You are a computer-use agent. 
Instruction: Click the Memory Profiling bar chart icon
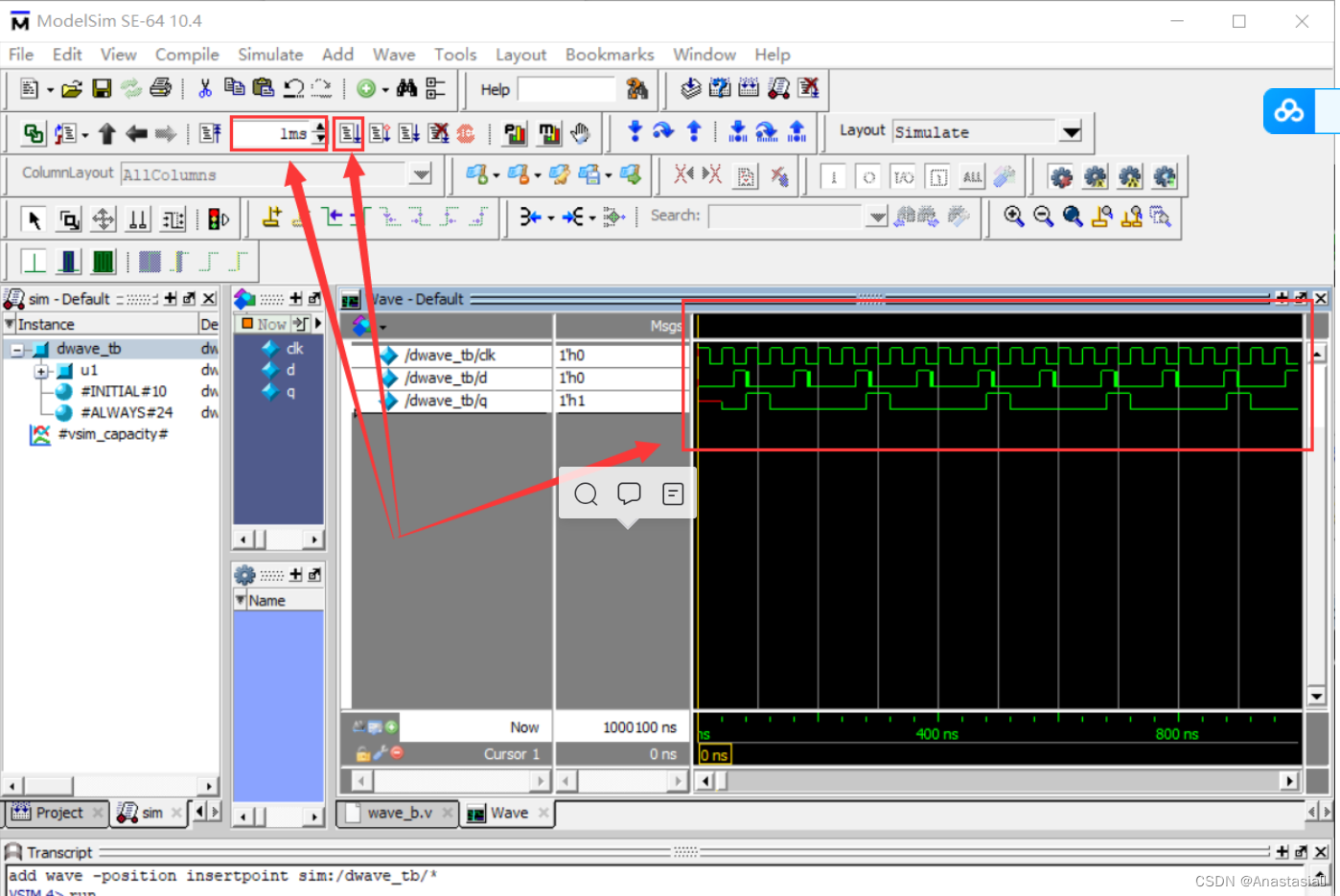(x=549, y=133)
